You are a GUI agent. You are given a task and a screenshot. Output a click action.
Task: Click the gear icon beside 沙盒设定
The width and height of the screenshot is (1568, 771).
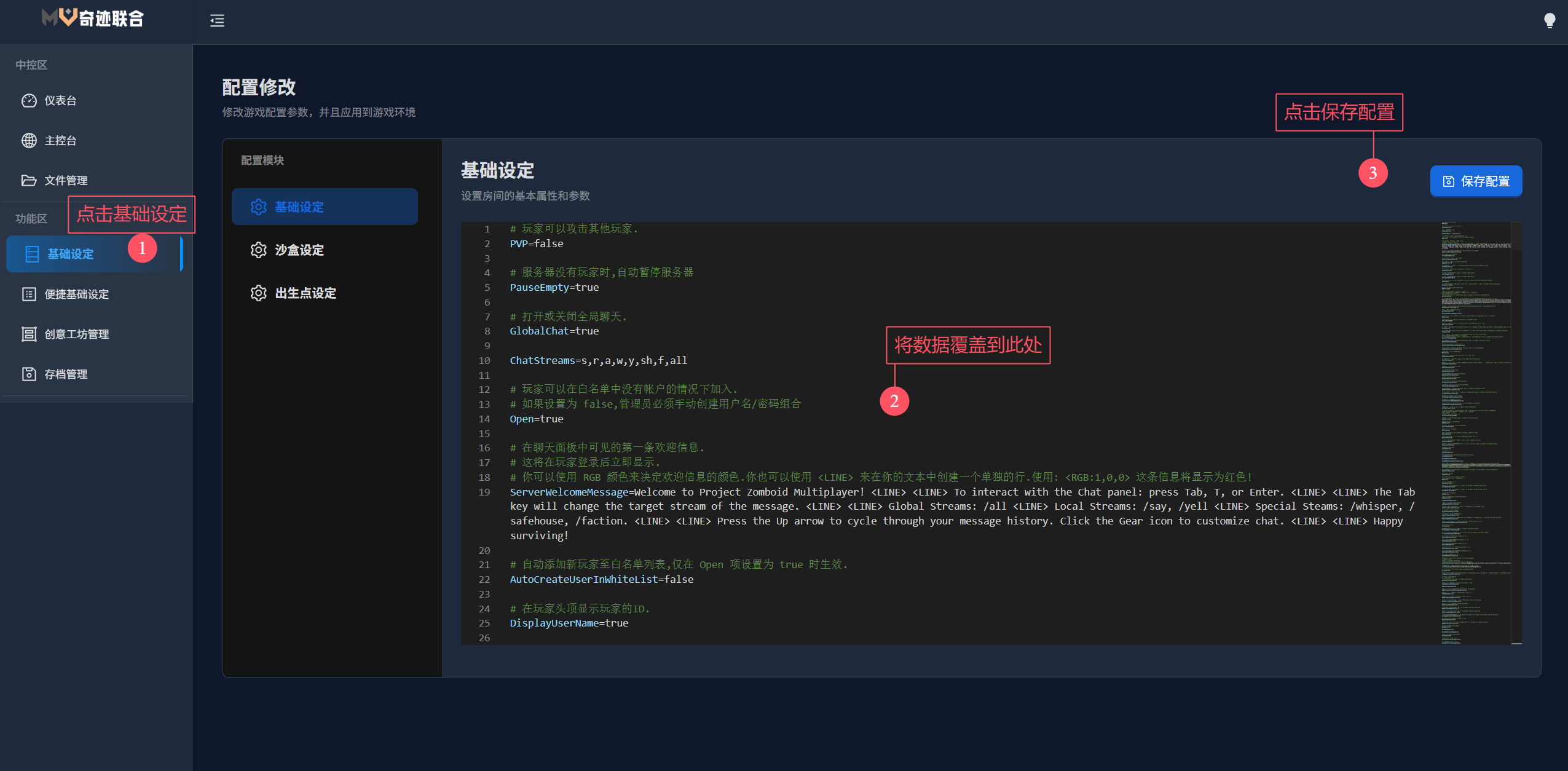[258, 250]
